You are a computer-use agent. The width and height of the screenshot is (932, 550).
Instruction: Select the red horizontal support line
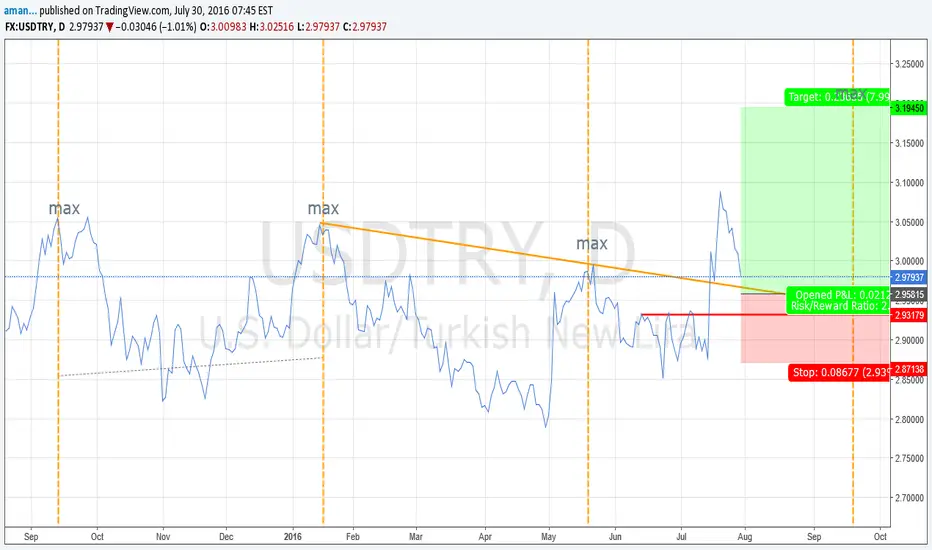713,315
